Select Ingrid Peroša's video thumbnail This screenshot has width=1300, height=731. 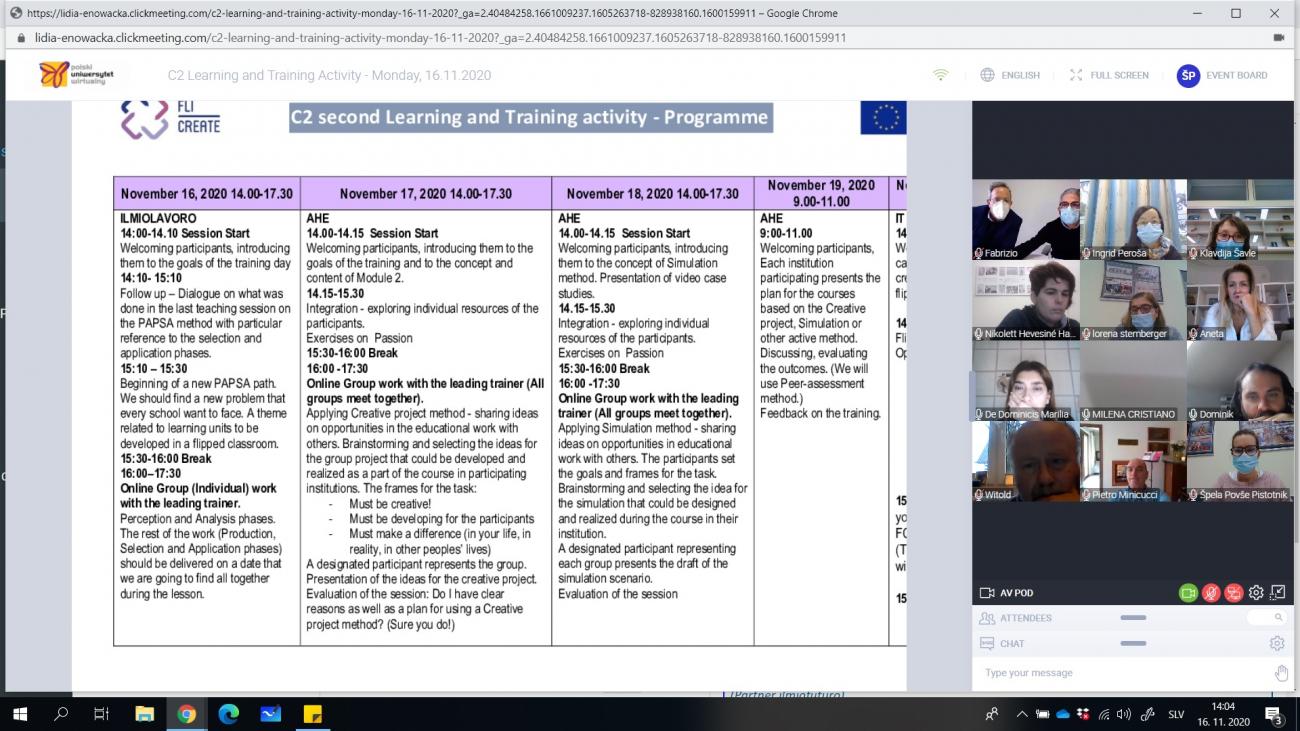[1133, 220]
